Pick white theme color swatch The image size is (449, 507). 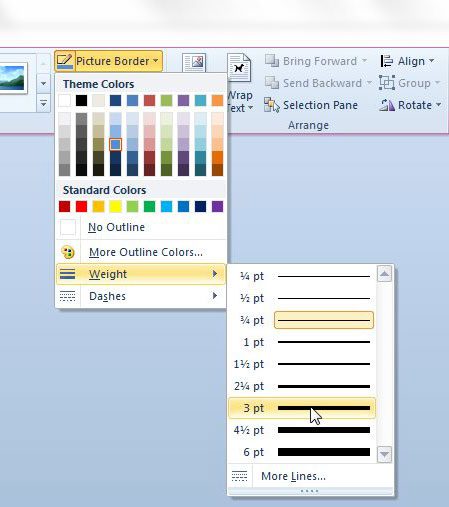[65, 100]
